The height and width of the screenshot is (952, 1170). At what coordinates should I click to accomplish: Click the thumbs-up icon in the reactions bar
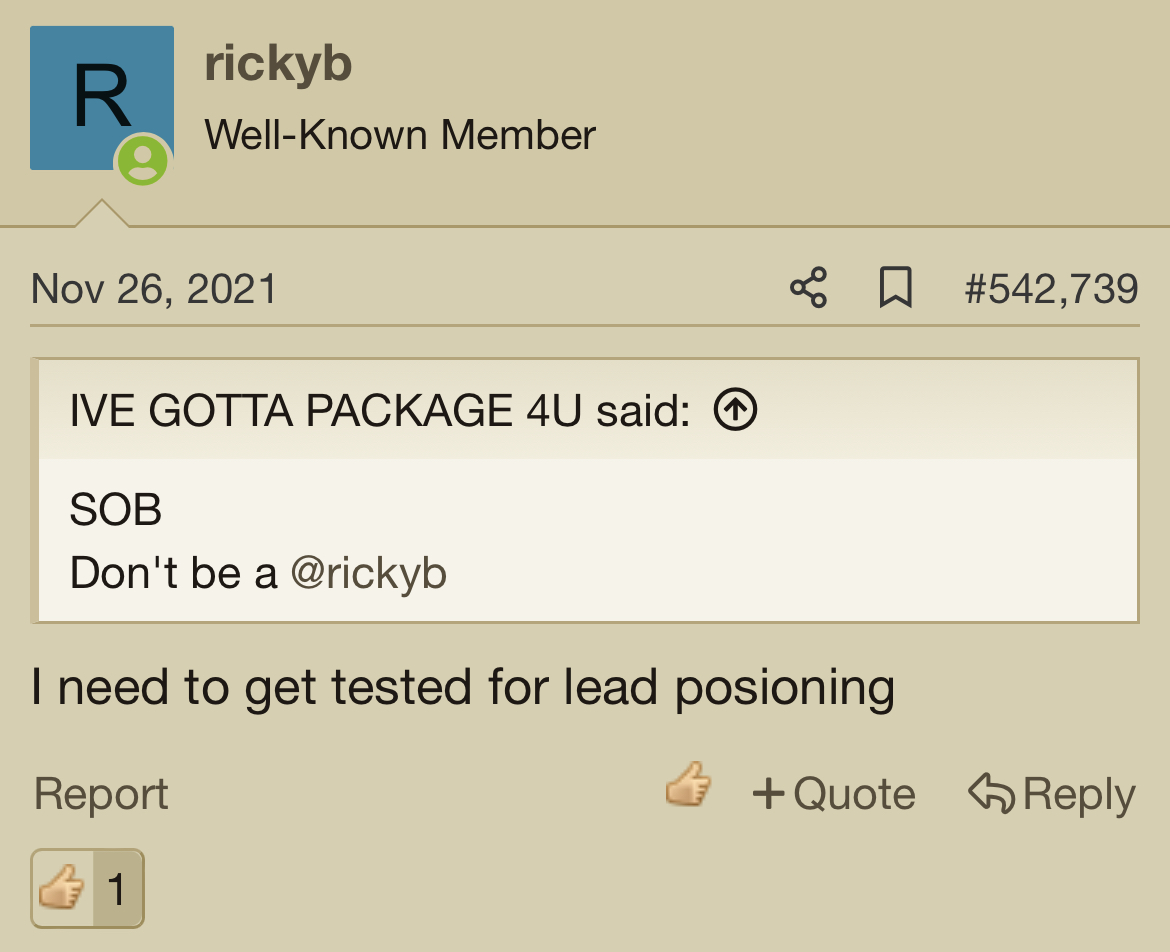point(62,888)
